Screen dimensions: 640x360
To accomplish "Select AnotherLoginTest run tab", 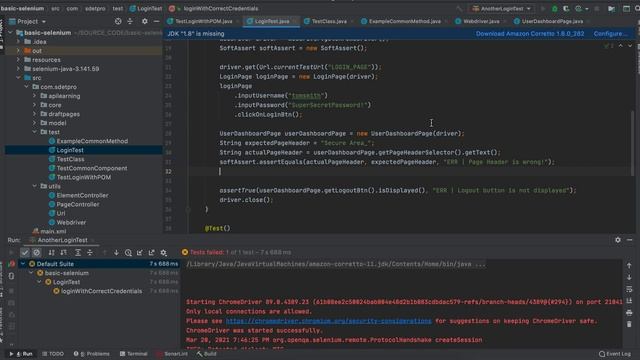I will [x=62, y=240].
